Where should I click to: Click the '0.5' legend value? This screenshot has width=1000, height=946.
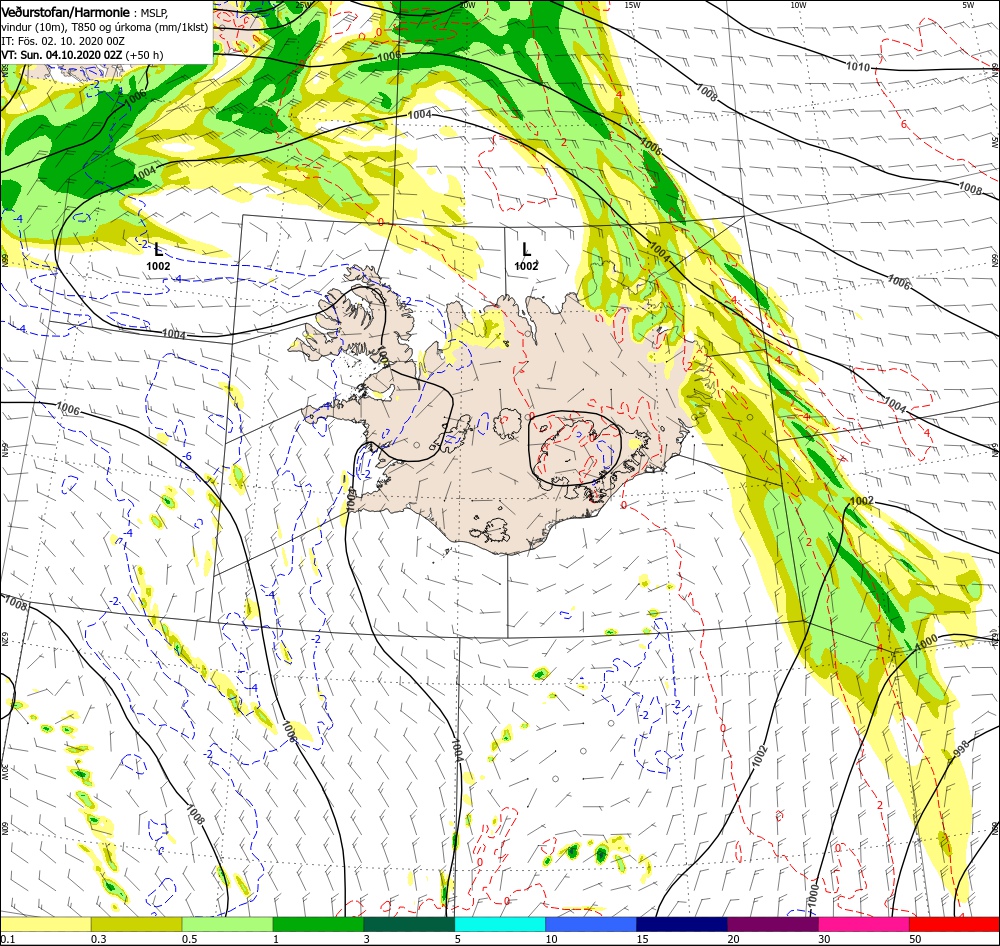tap(189, 939)
